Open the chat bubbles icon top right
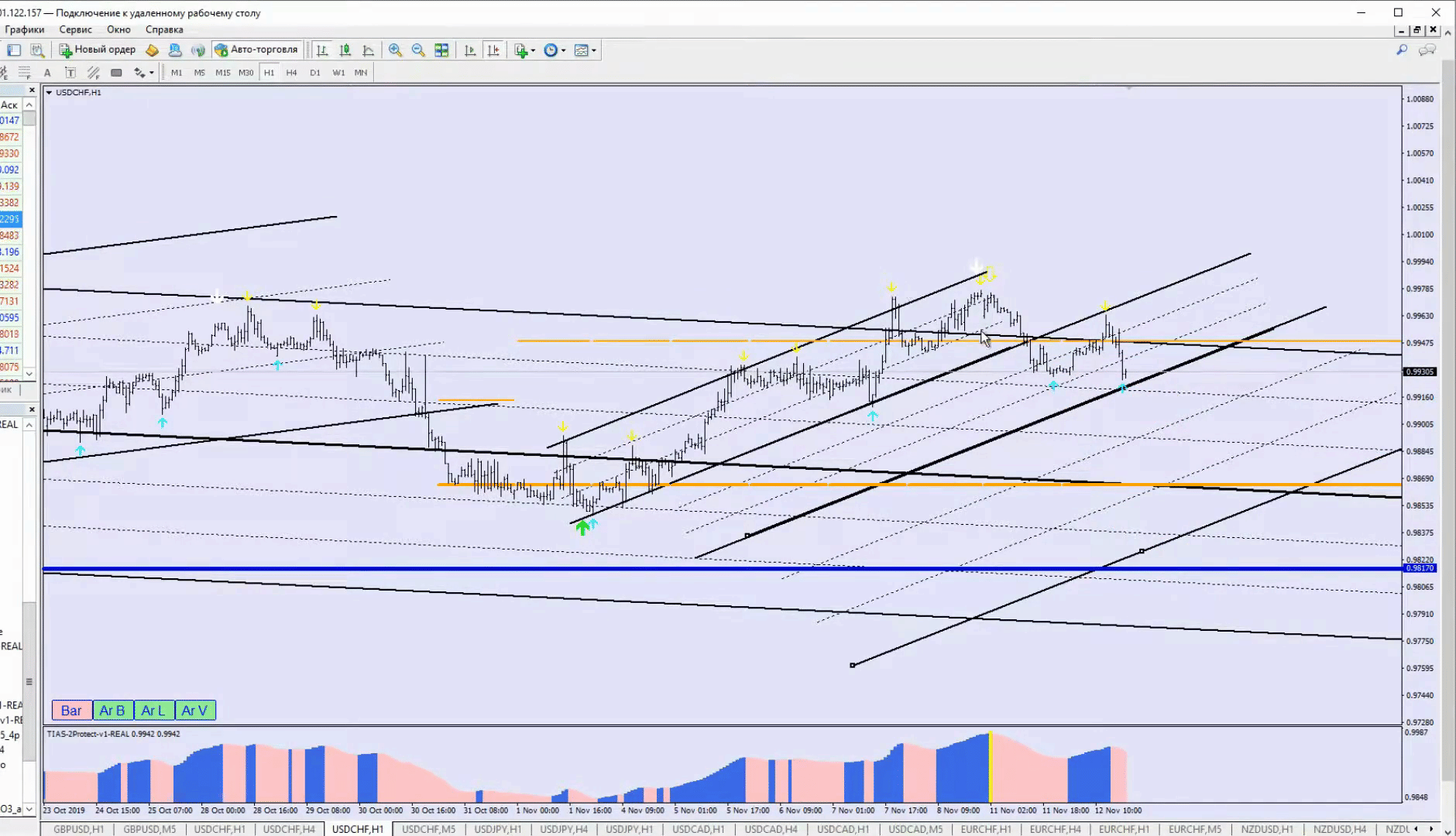 pos(1427,50)
